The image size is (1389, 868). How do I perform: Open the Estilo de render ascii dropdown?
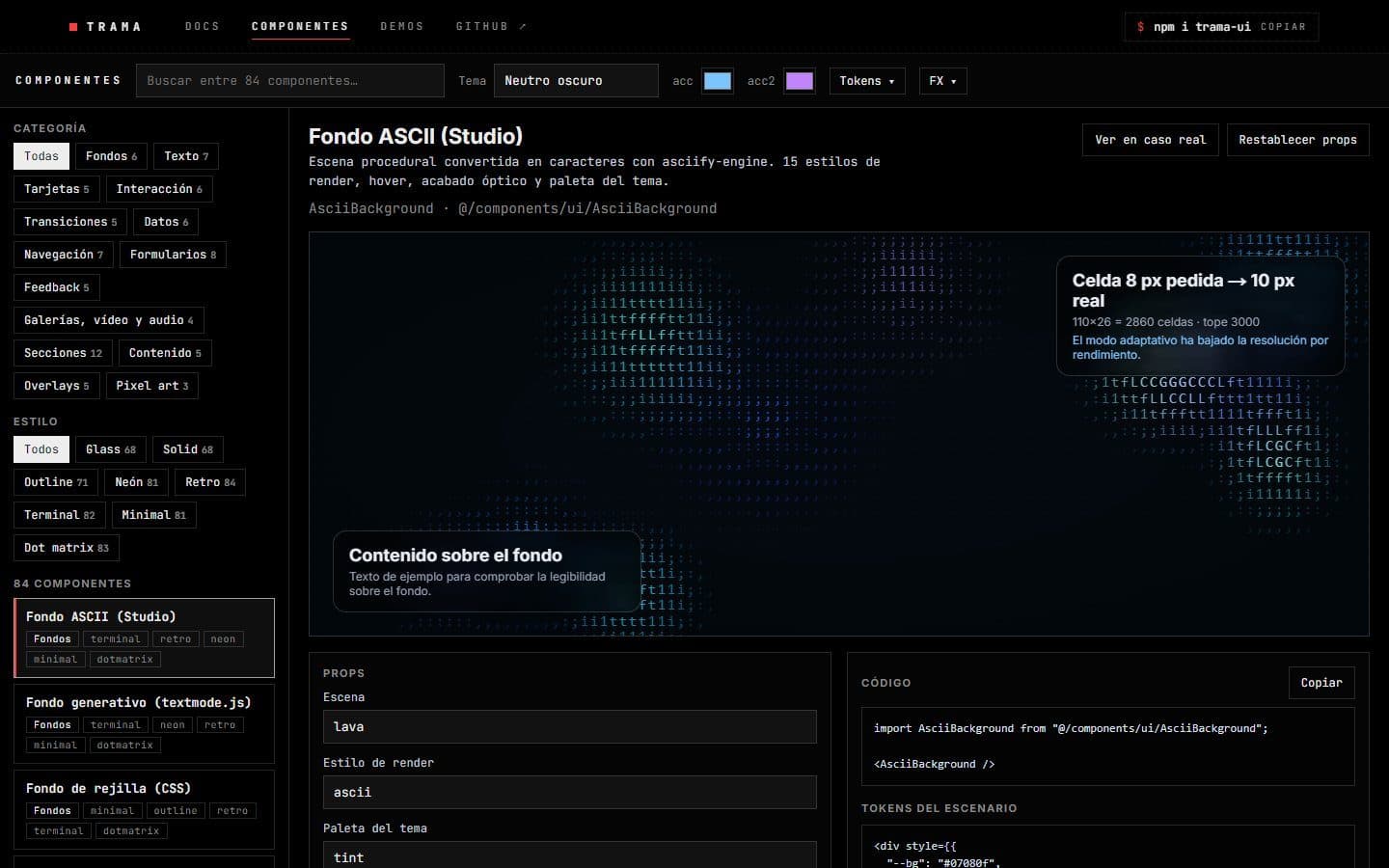click(x=570, y=793)
